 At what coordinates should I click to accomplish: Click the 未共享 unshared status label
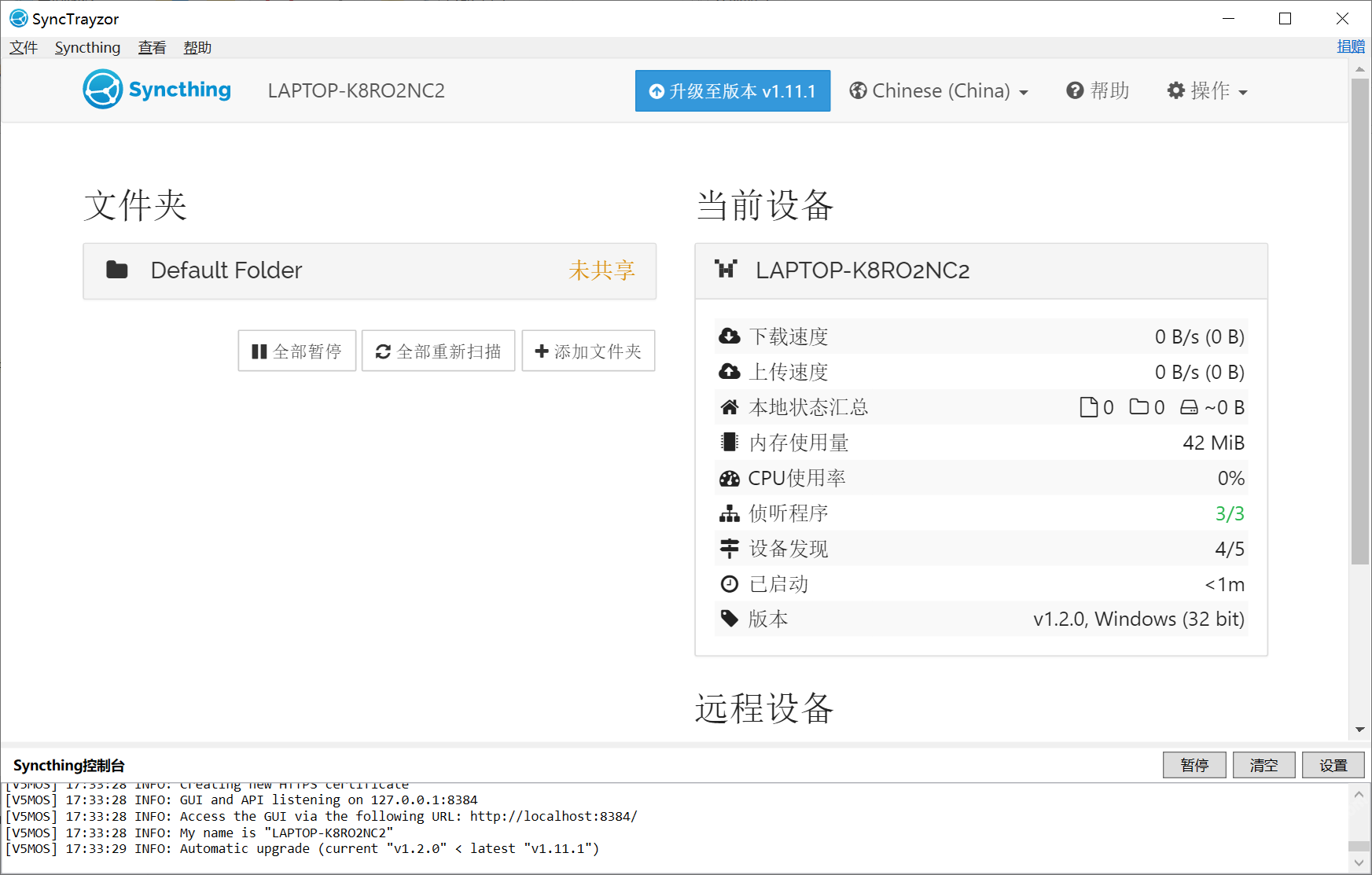(x=601, y=270)
